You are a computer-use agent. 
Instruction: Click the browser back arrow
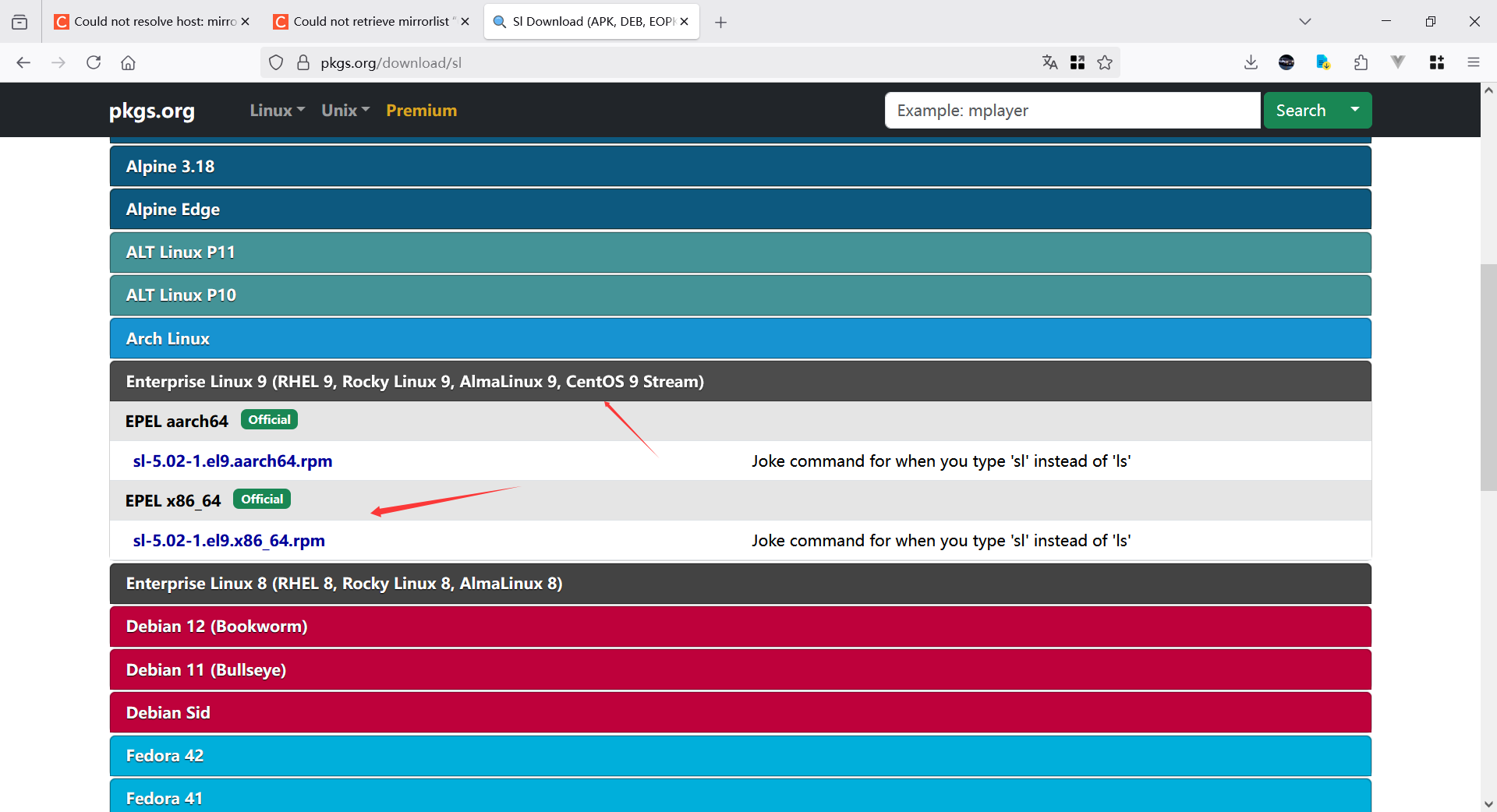tap(23, 62)
